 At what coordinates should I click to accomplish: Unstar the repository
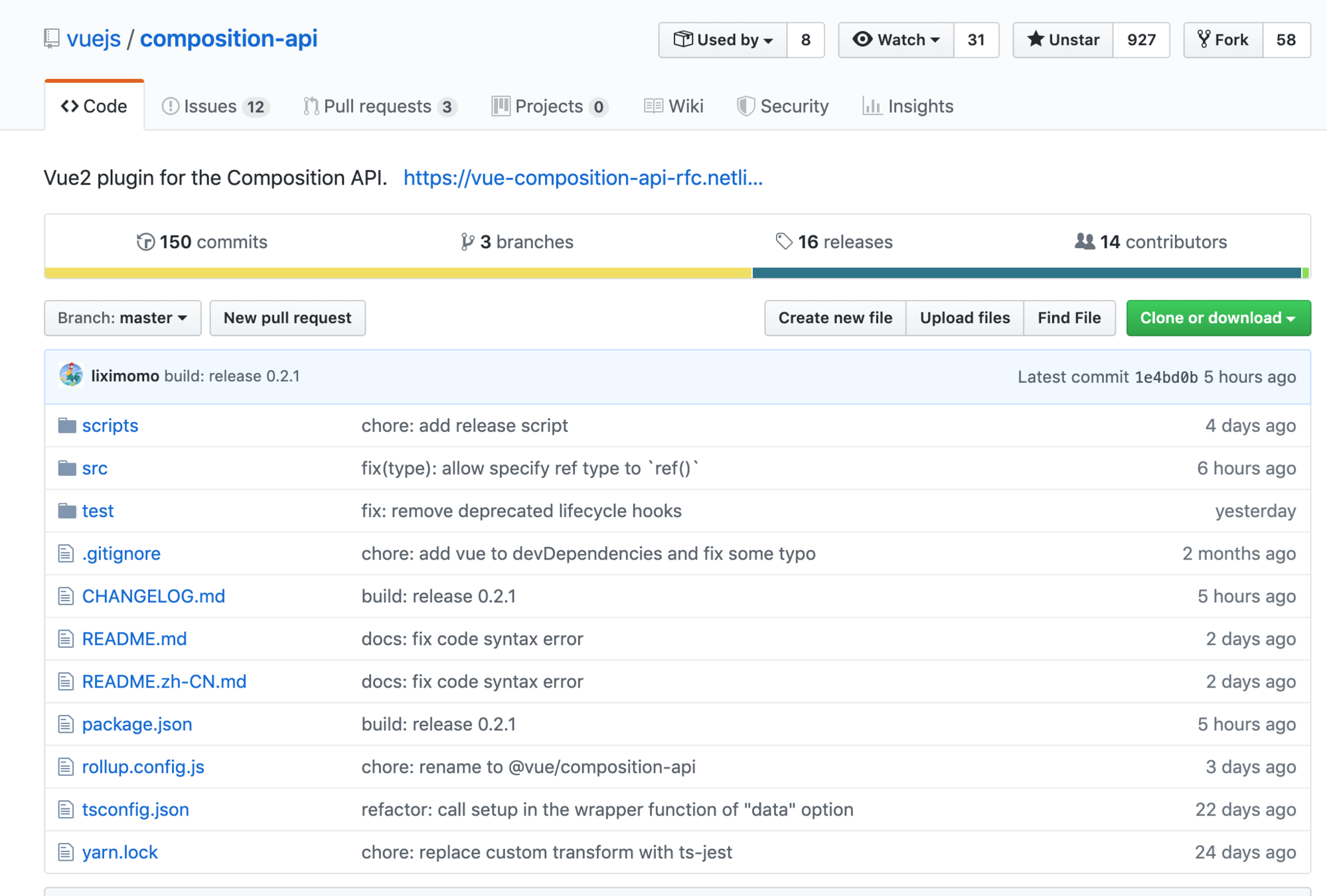[1063, 40]
